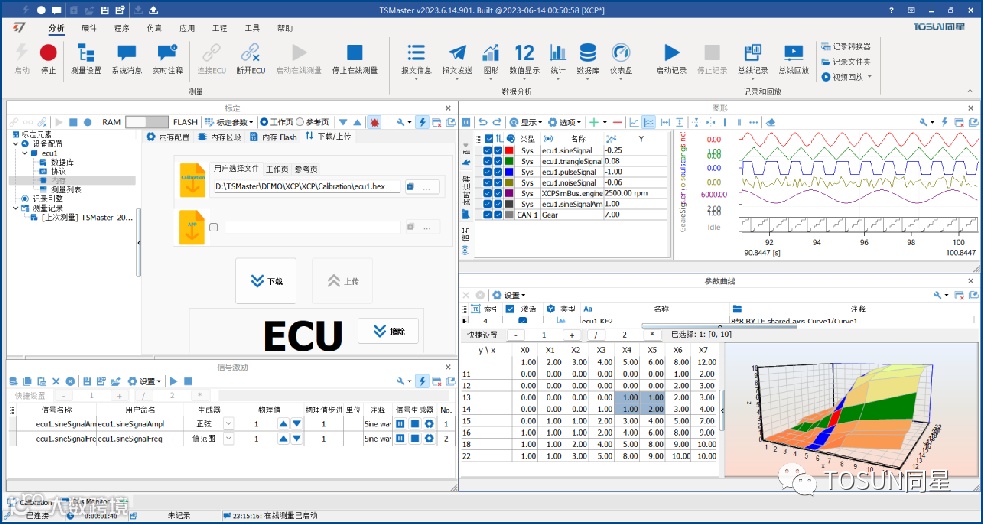Click red minus remove-signal icon
983x524 pixels.
[617, 122]
